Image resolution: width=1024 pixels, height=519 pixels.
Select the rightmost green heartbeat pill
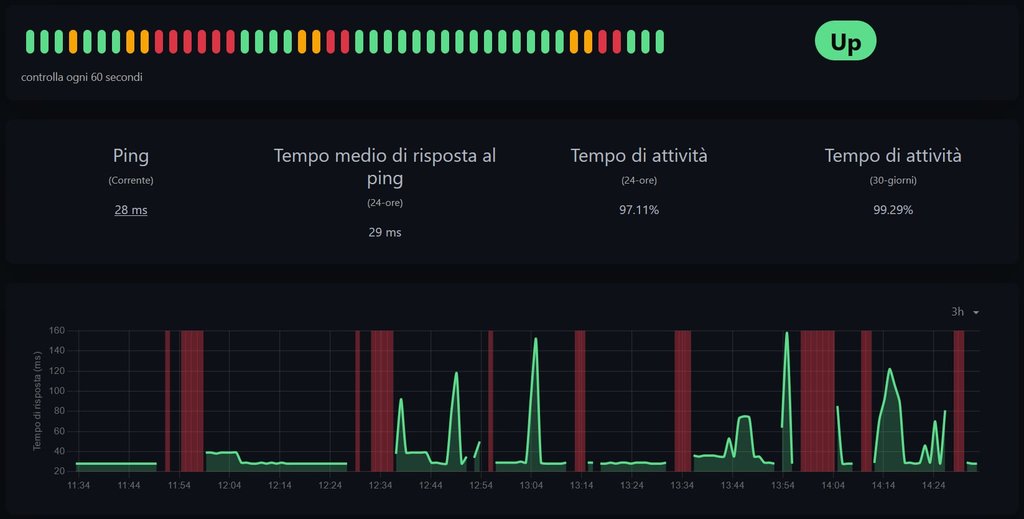(659, 42)
